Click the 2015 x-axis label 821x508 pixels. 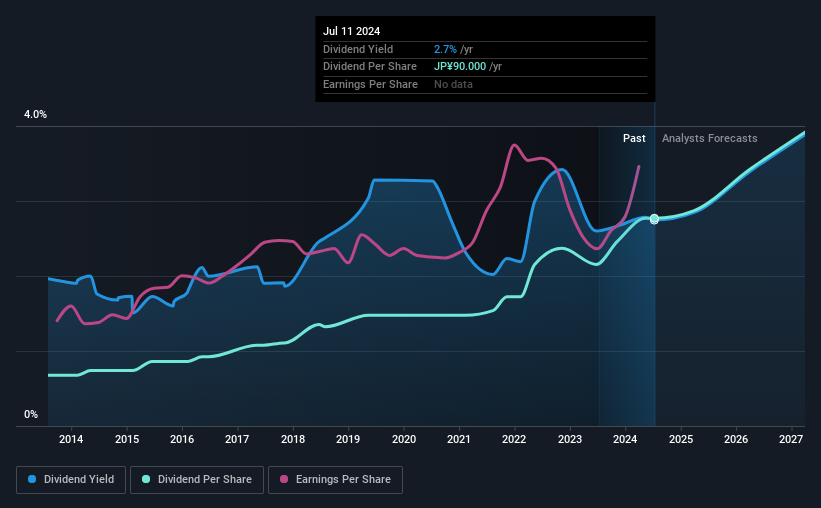pos(127,439)
